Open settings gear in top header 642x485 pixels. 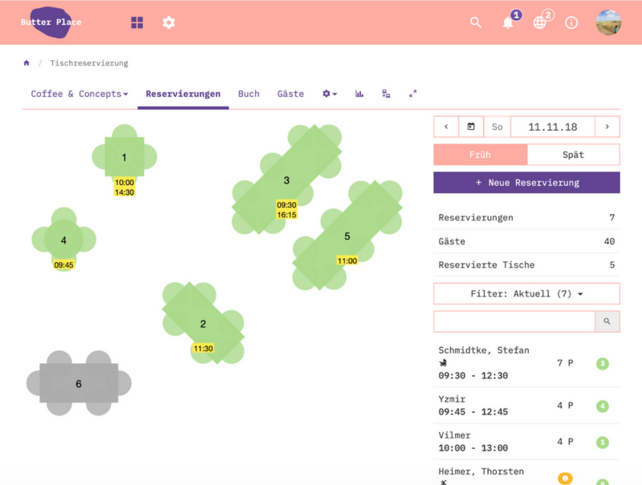[x=169, y=22]
